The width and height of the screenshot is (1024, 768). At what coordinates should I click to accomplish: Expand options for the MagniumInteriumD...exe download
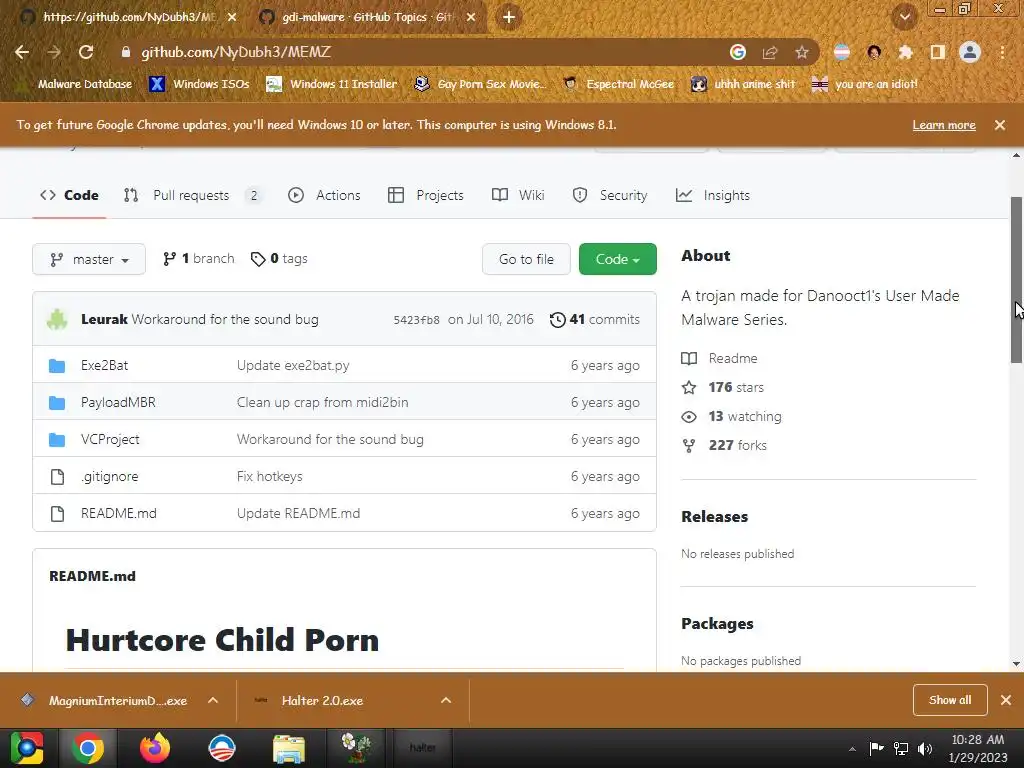coord(213,700)
